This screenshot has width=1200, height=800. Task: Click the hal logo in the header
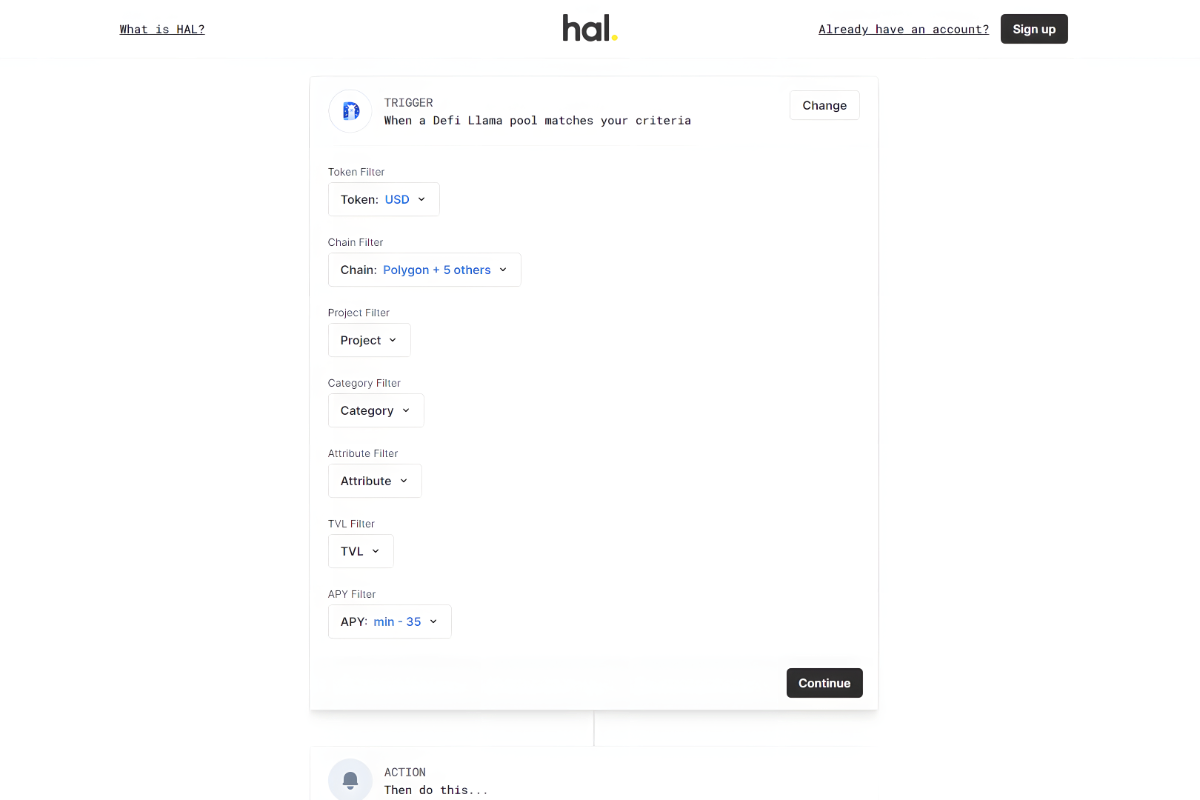point(589,28)
